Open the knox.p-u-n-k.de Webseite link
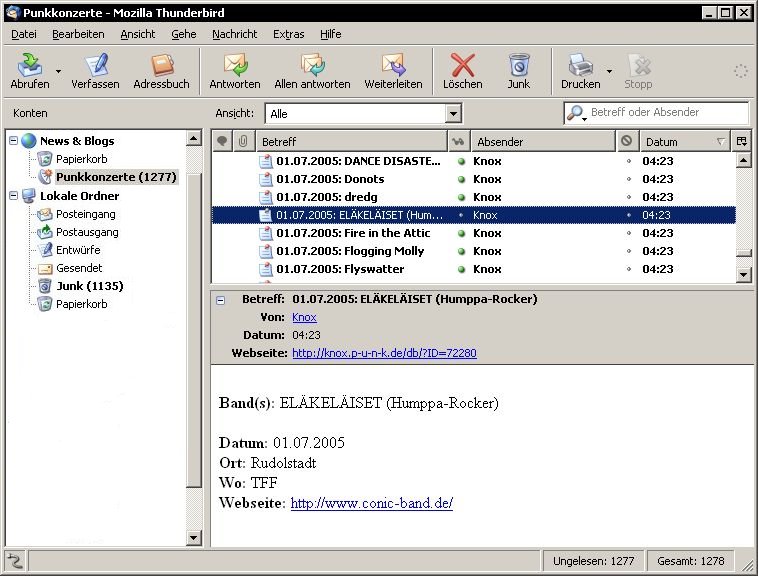This screenshot has height=576, width=758. click(x=384, y=353)
